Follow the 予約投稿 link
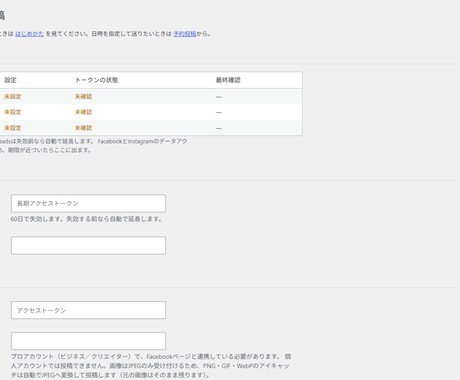The image size is (460, 380). pos(185,34)
